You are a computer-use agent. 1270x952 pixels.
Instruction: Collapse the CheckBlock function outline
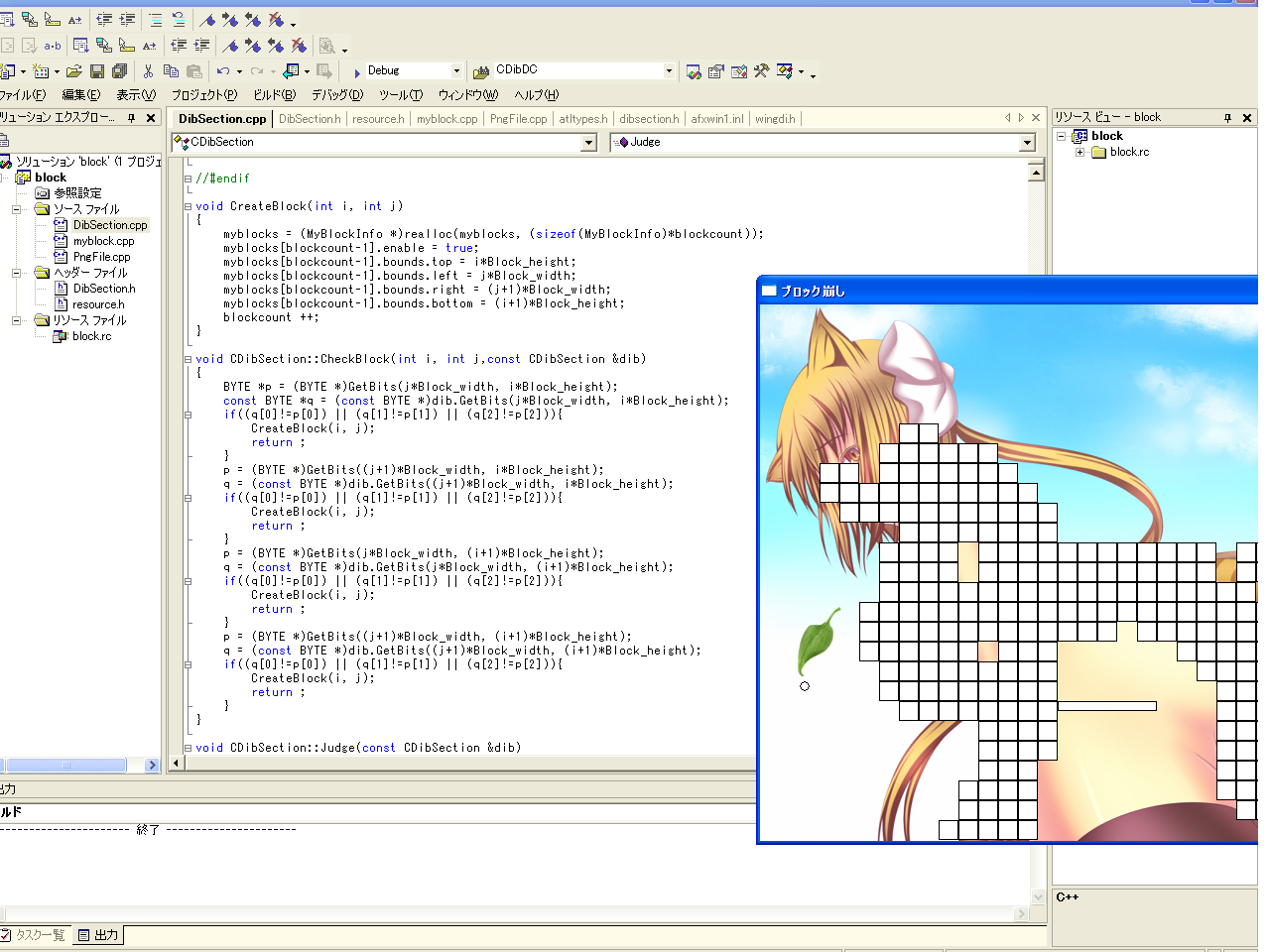tap(188, 359)
